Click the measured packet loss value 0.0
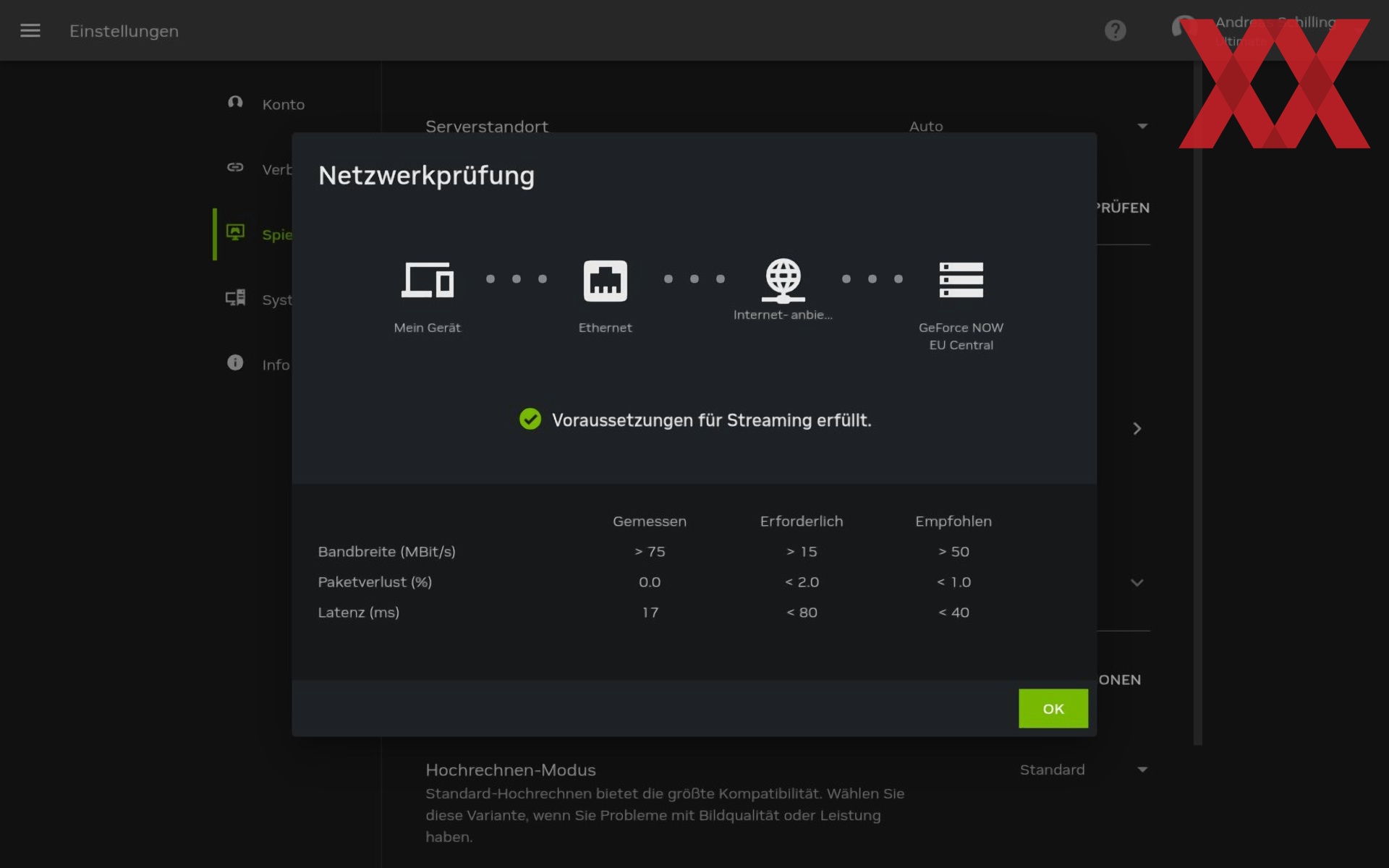Screen dimensions: 1389x868 point(650,582)
